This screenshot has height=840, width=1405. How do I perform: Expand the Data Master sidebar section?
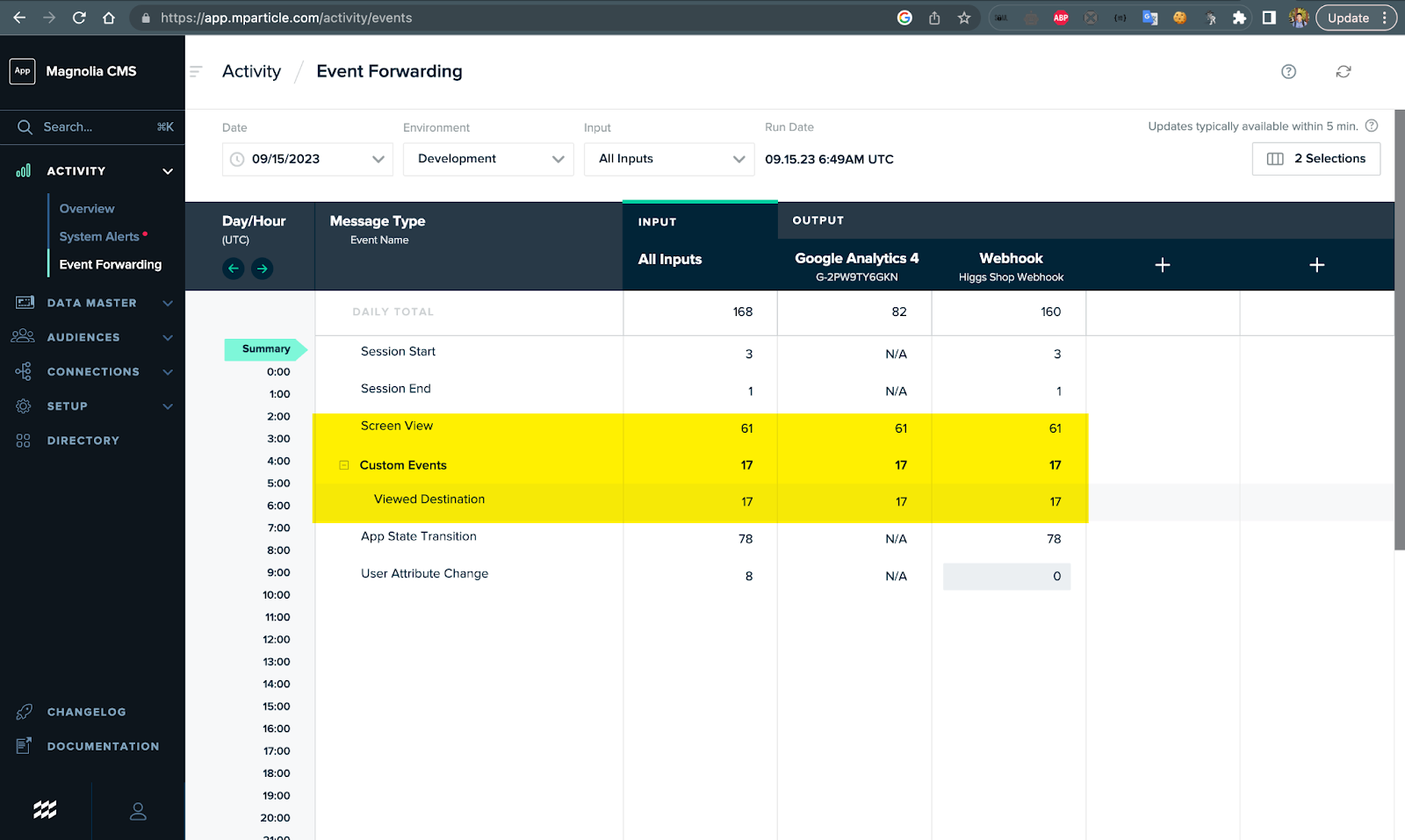pos(92,303)
